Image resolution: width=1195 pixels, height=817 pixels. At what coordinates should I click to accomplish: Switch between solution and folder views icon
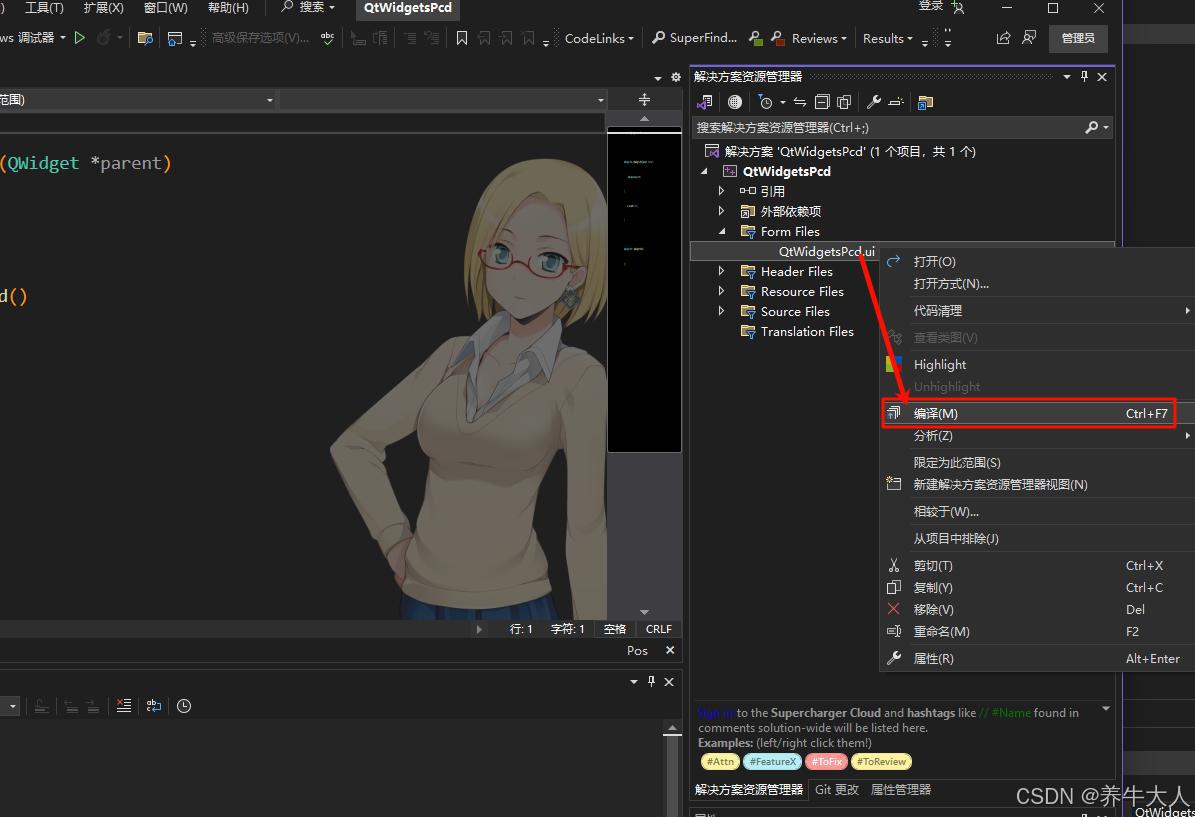coord(705,102)
